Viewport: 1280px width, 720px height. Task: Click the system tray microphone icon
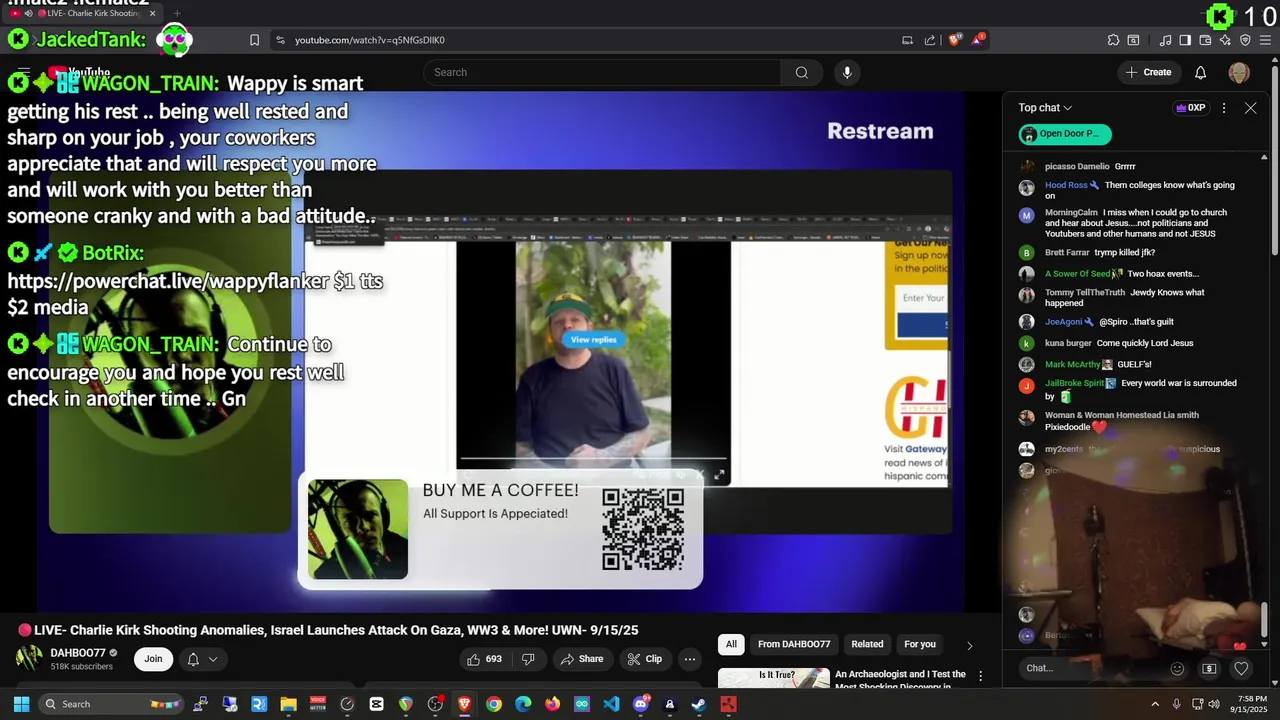point(1176,704)
